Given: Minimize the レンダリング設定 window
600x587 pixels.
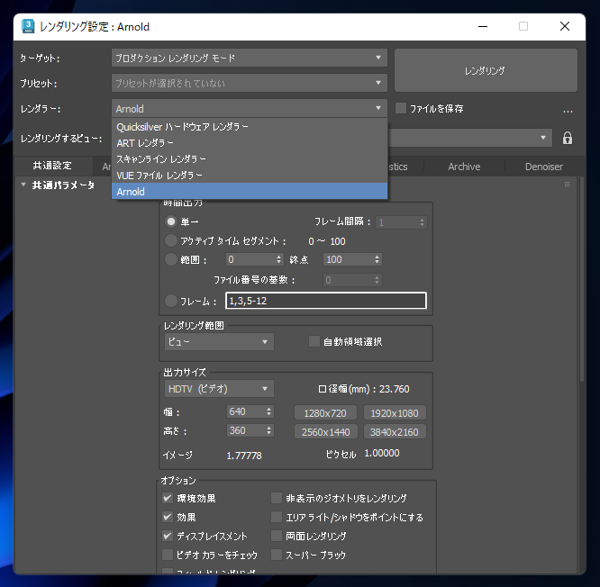Looking at the screenshot, I should [x=483, y=26].
